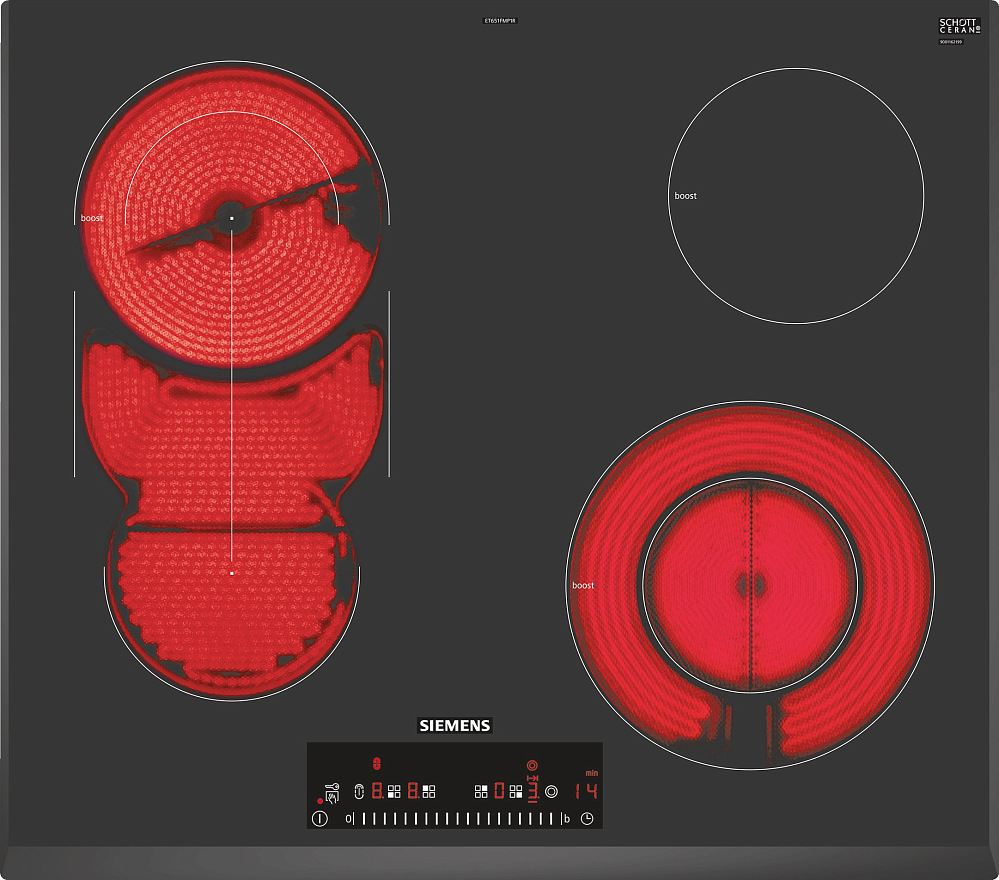
Task: Tap the timer clock icon
Action: coord(587,818)
